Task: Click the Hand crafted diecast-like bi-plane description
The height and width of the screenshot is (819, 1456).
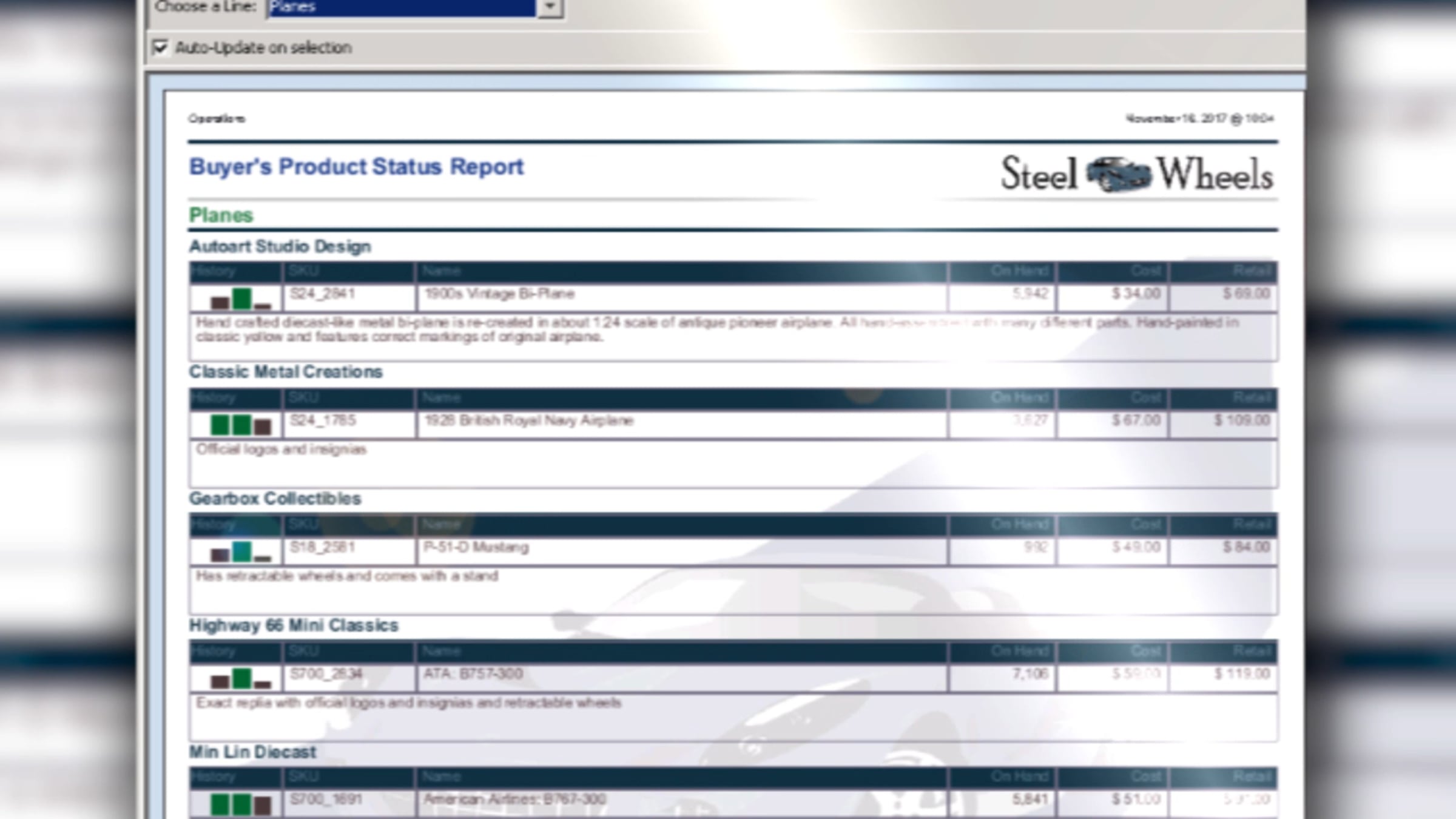Action: 717,329
